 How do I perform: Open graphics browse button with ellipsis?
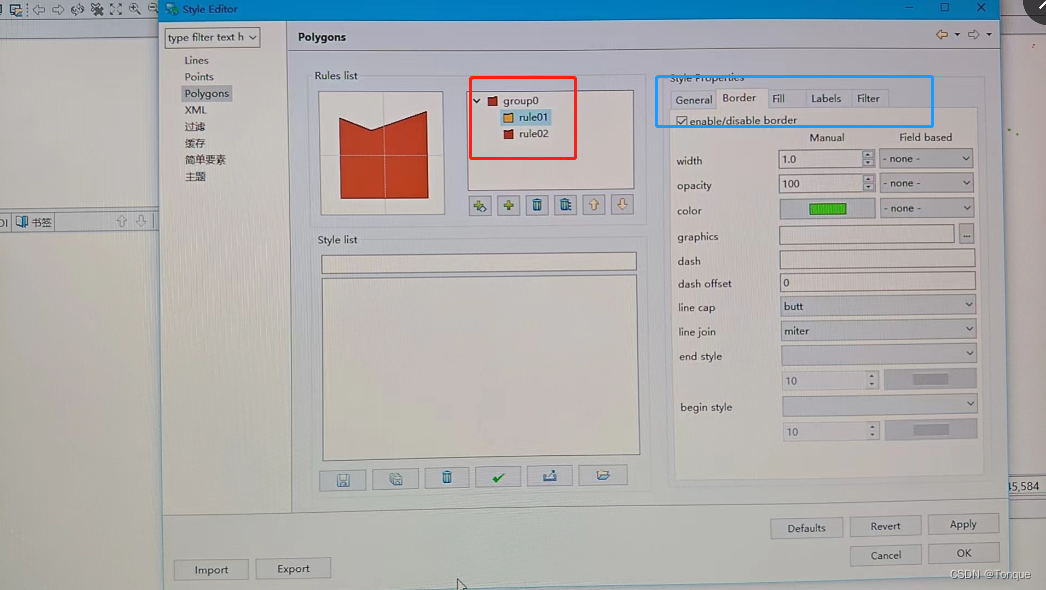(966, 234)
